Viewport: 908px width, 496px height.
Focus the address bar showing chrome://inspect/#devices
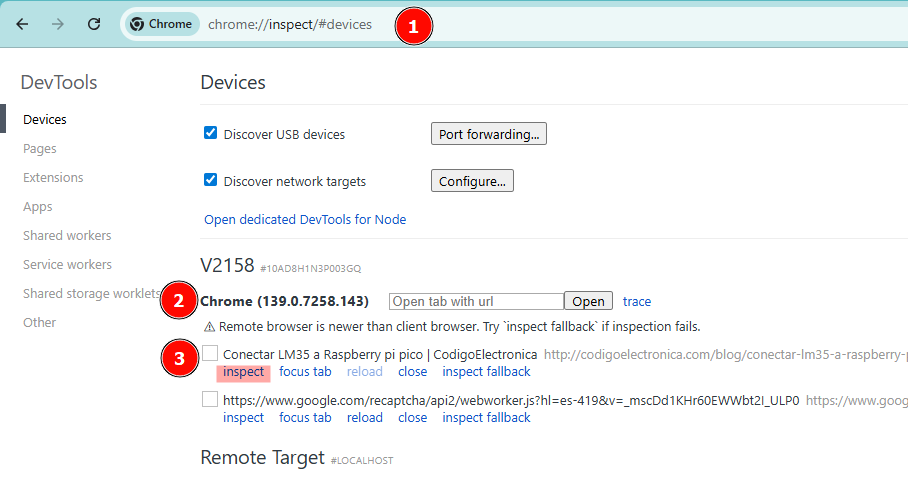pyautogui.click(x=290, y=24)
